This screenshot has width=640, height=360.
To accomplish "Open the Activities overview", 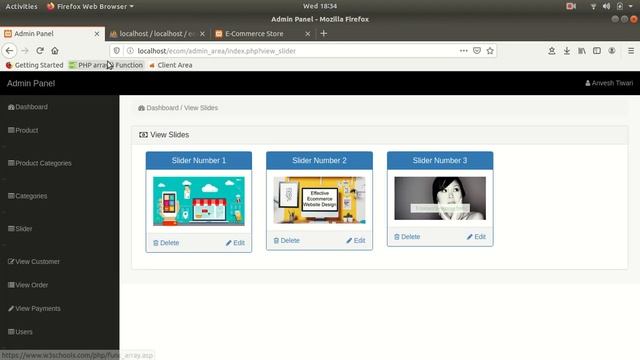I will pyautogui.click(x=21, y=6).
